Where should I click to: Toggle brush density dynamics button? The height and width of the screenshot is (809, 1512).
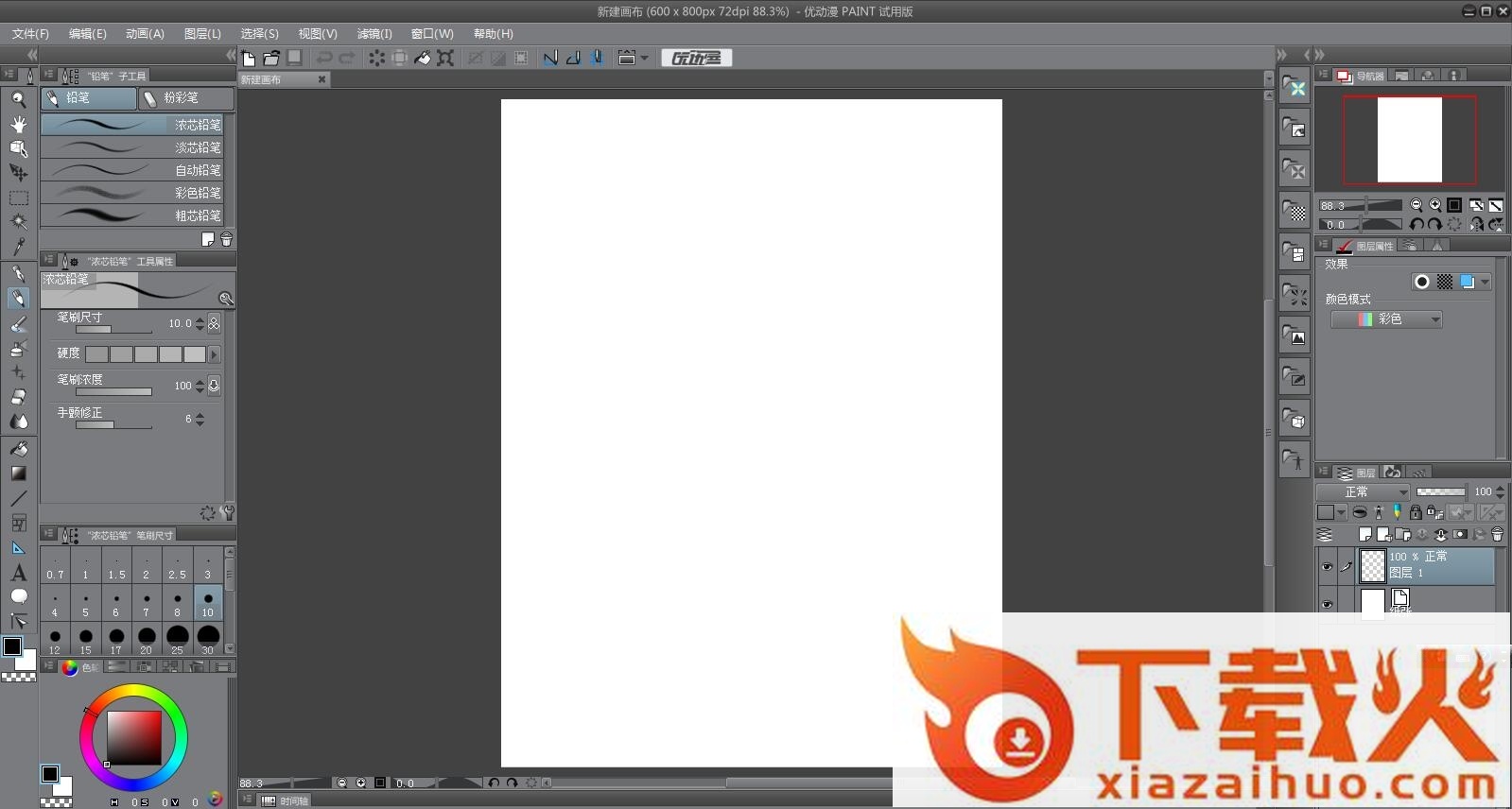pos(215,386)
